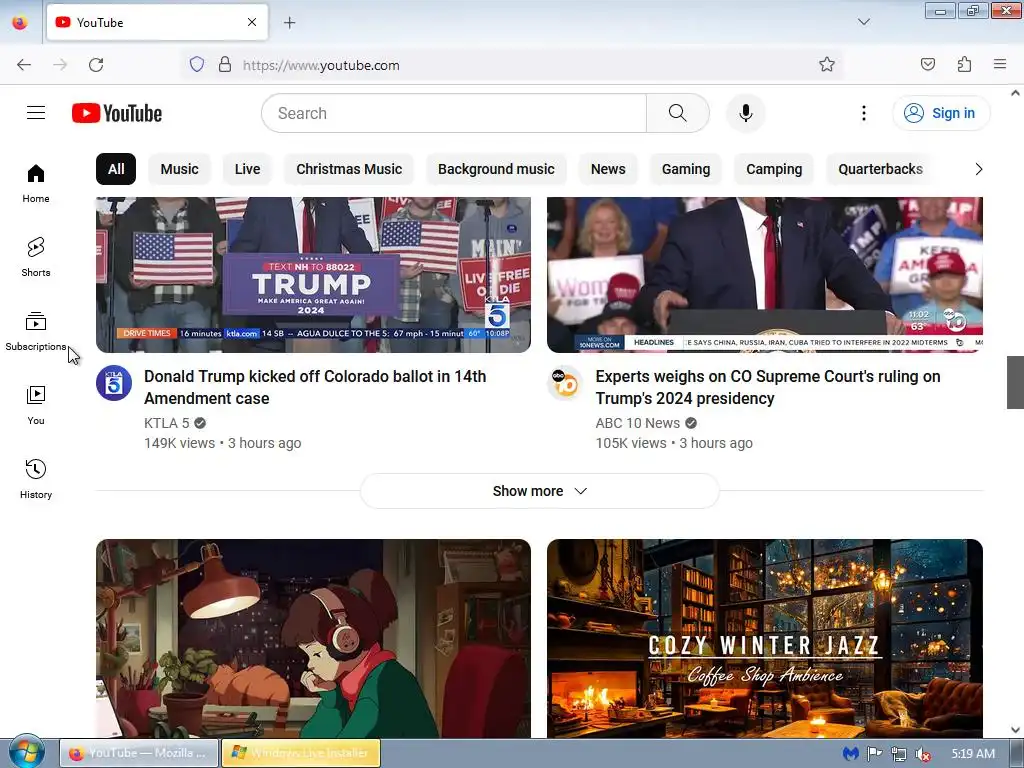Click the ABC 10 News channel avatar

565,383
